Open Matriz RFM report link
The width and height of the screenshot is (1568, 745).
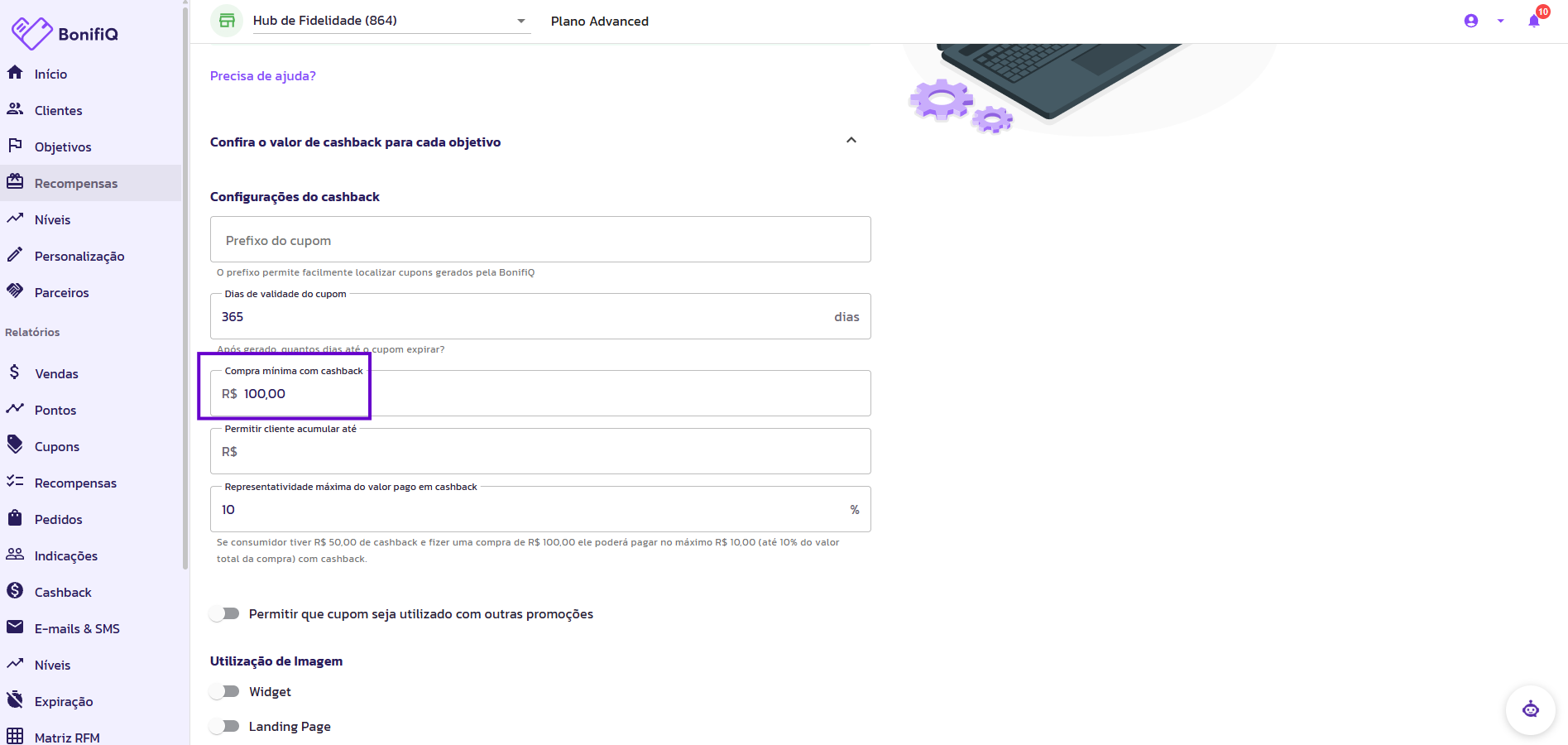click(90, 737)
